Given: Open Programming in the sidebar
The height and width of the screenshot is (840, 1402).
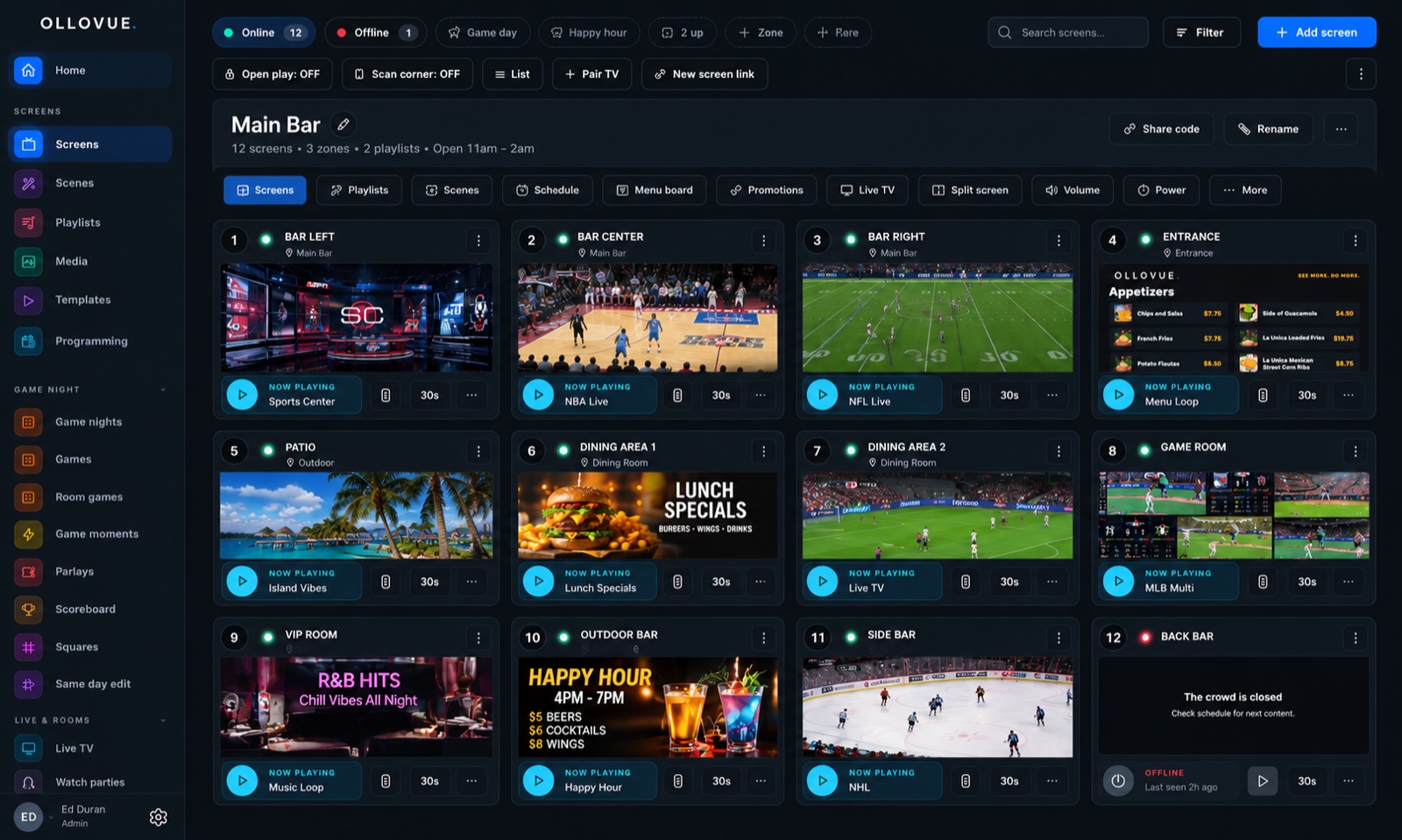Looking at the screenshot, I should [90, 341].
